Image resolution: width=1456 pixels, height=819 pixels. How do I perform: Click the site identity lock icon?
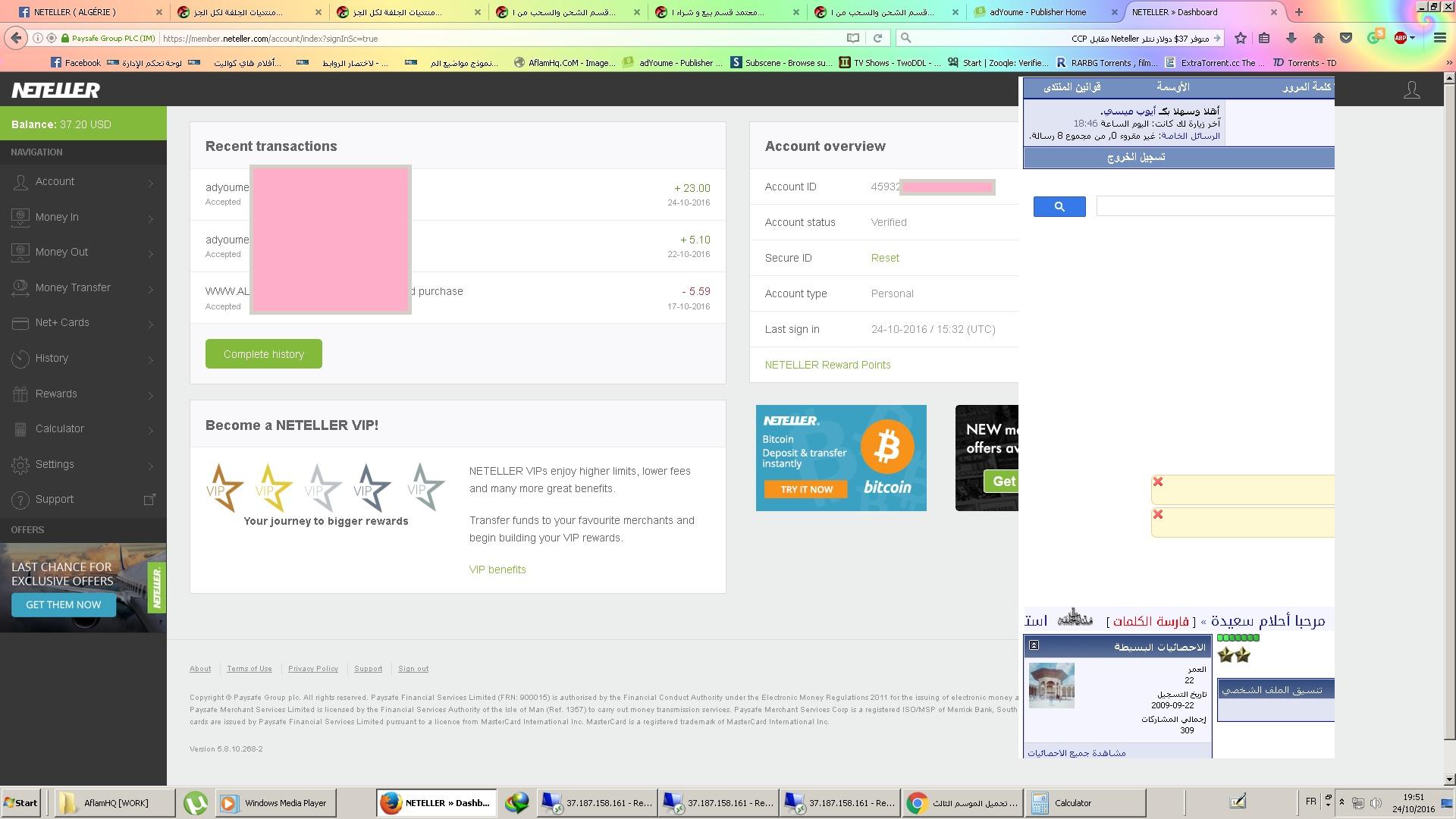pyautogui.click(x=65, y=38)
